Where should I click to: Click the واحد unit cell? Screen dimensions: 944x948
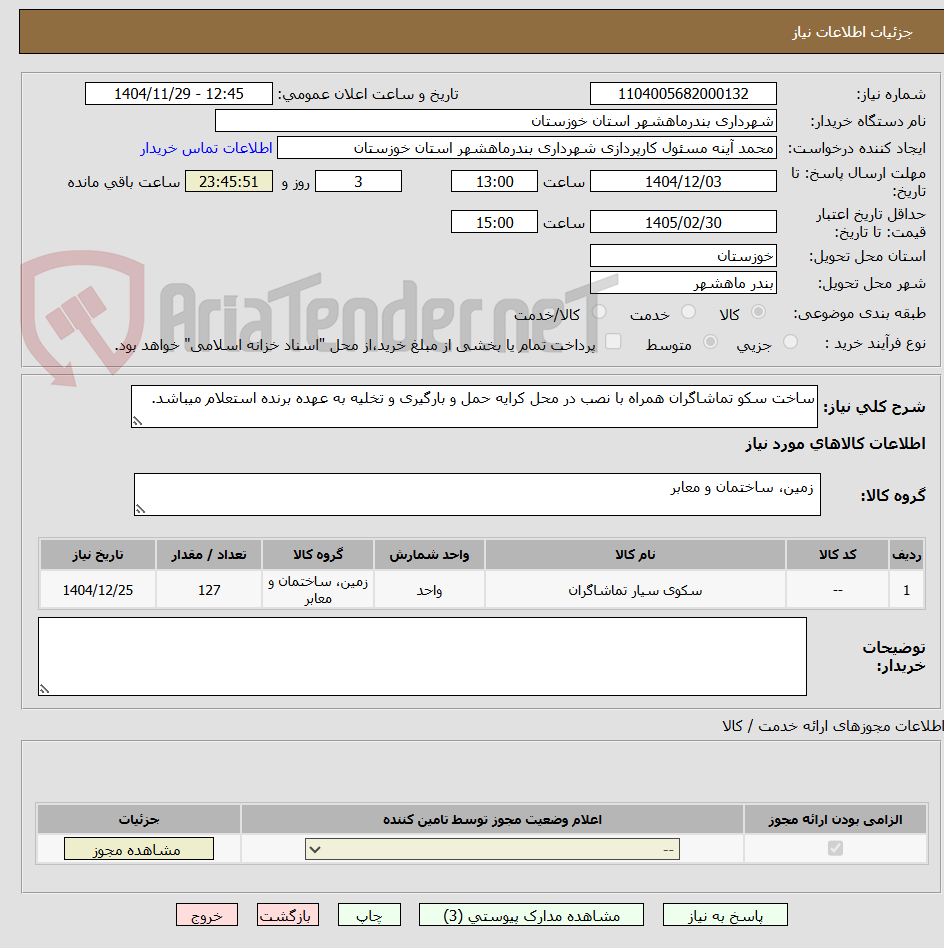coord(429,589)
